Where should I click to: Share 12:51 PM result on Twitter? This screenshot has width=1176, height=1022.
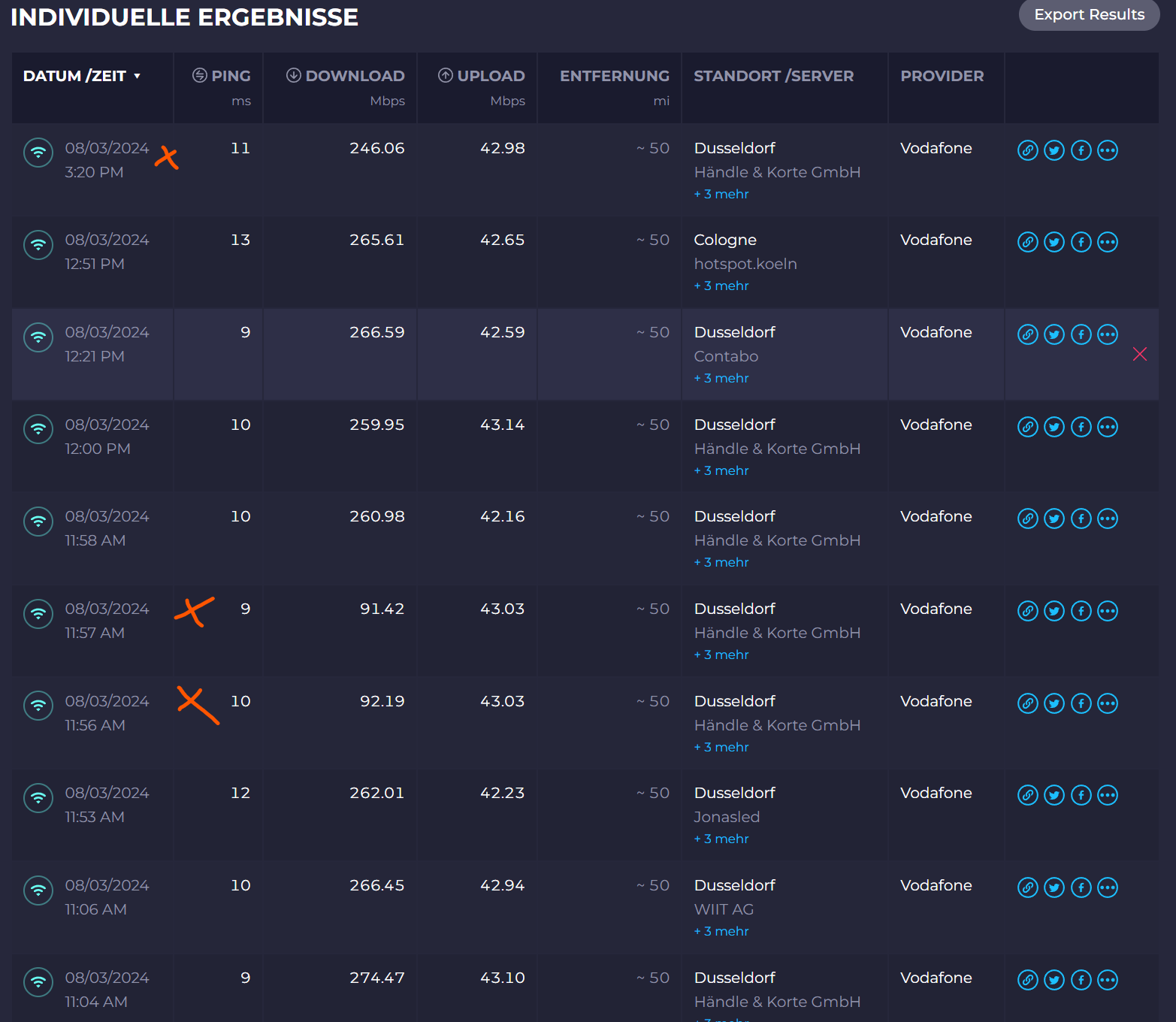pos(1054,242)
